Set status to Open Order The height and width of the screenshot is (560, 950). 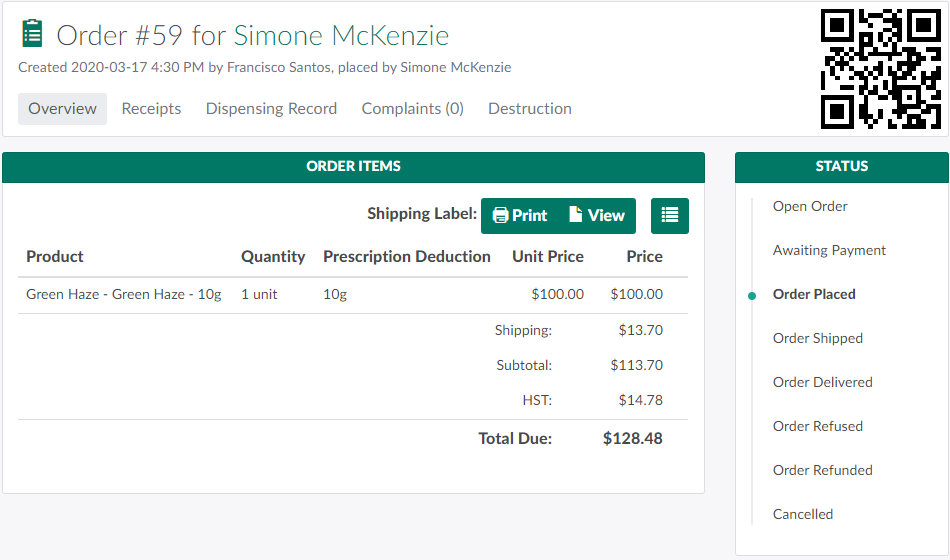(810, 206)
